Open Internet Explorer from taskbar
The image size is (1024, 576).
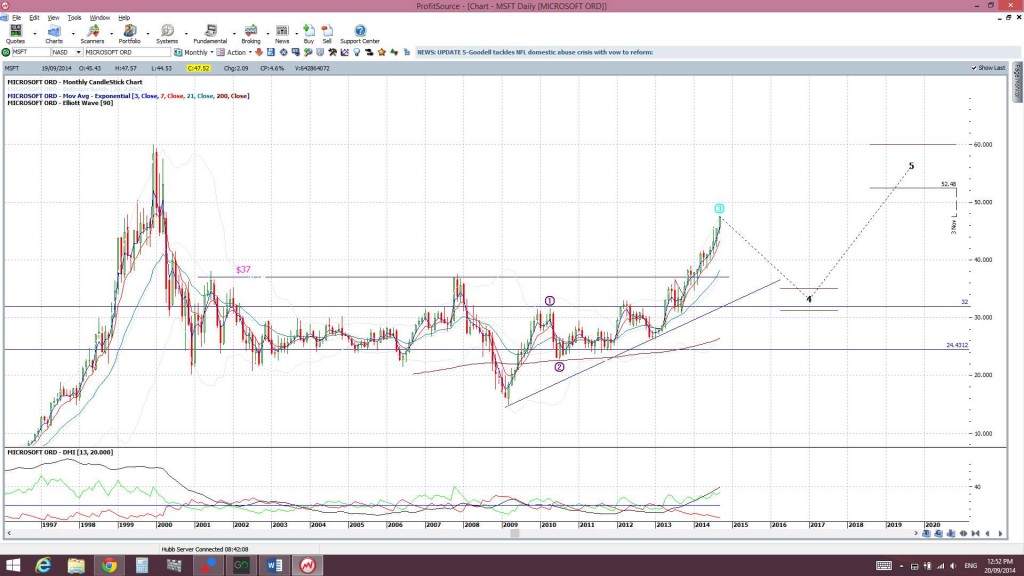point(43,565)
